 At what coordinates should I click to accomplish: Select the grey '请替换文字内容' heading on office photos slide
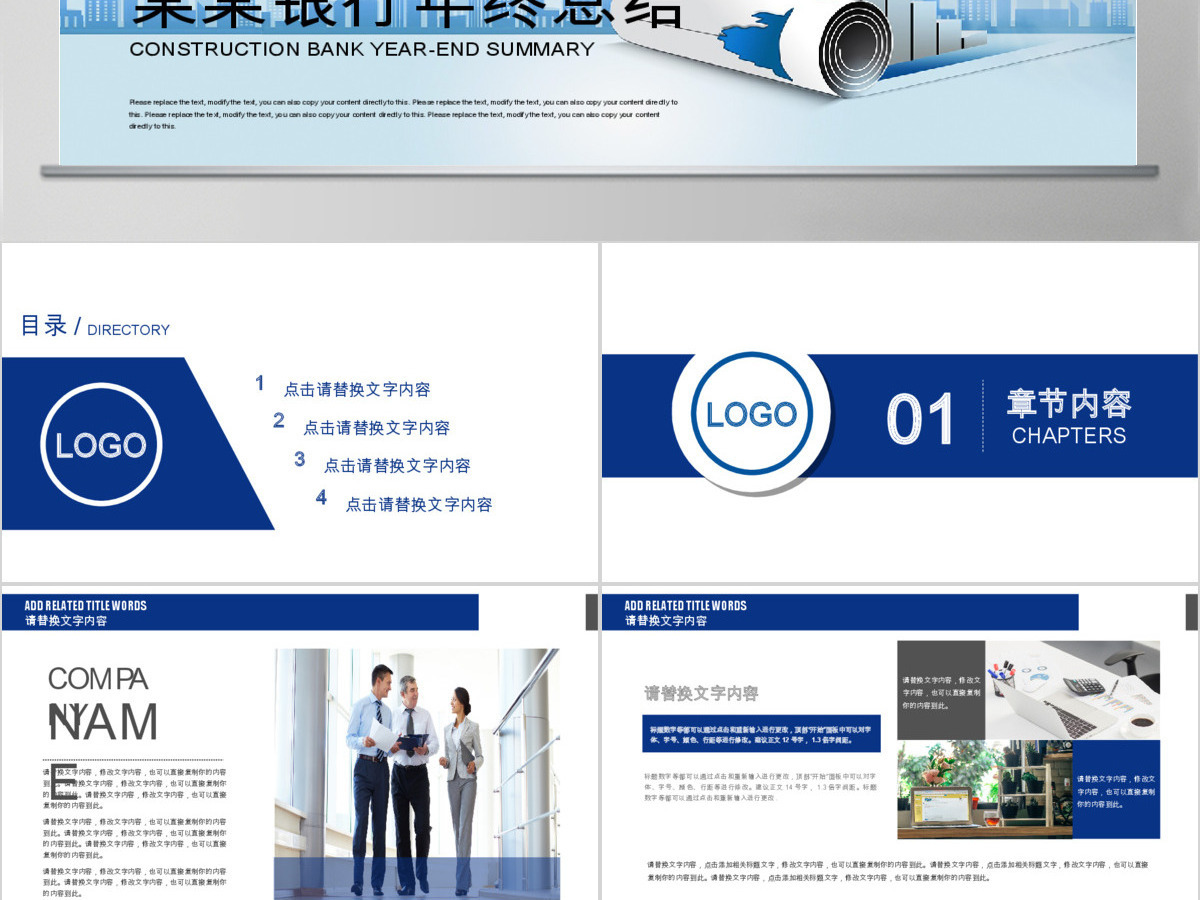701,693
